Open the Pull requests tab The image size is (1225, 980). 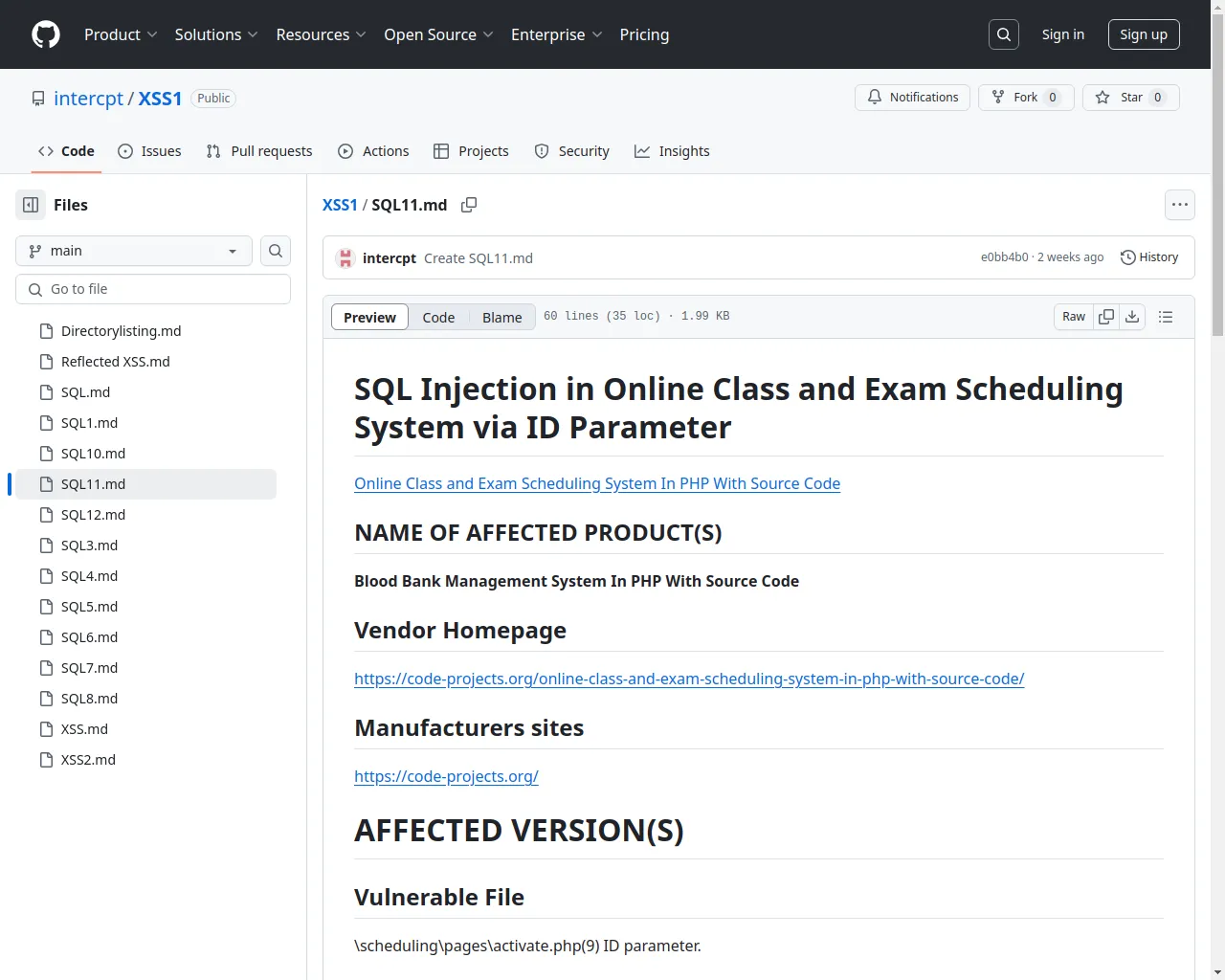pos(259,151)
